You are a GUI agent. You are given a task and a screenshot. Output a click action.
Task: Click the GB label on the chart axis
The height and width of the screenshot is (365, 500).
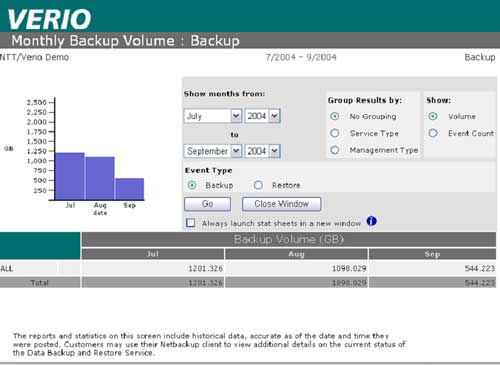click(9, 149)
